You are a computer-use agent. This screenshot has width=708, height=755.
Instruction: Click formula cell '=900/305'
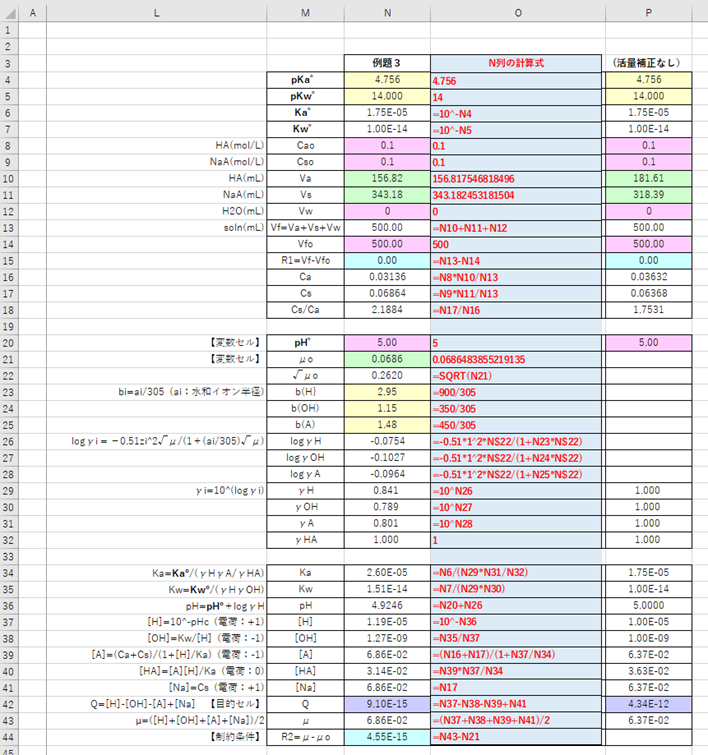pos(516,392)
